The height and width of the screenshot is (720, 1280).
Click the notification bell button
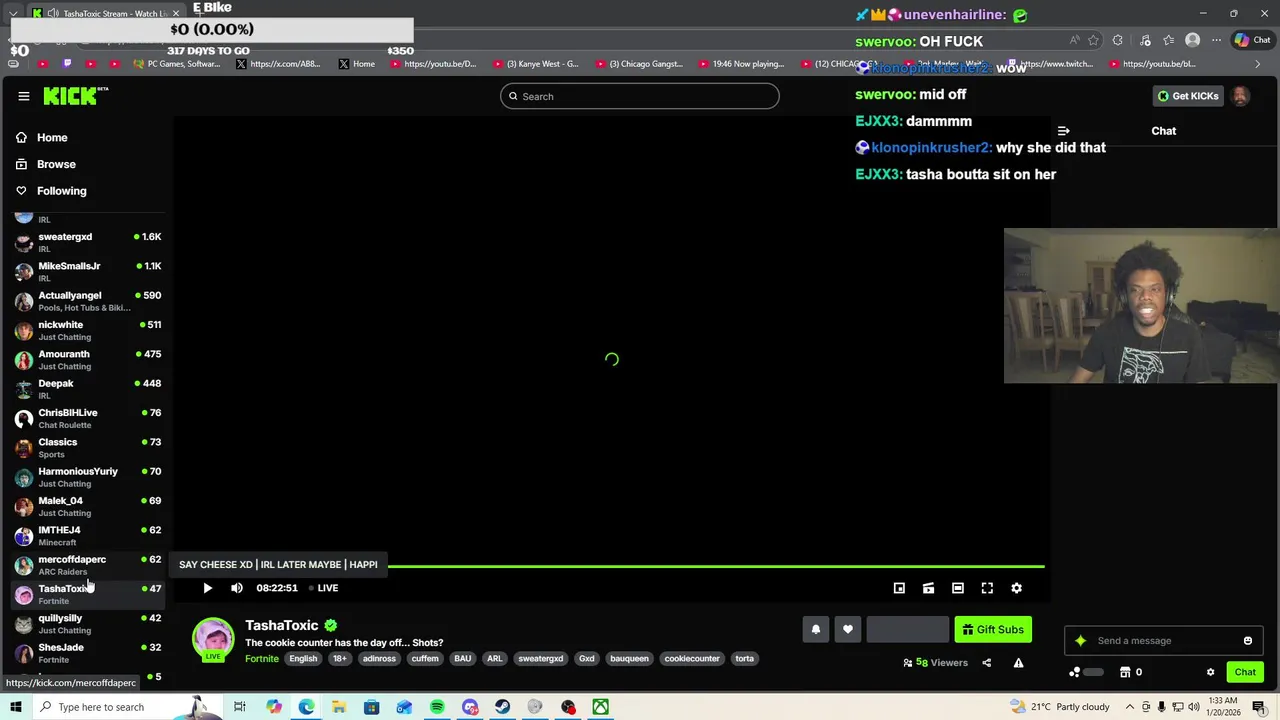coord(816,629)
